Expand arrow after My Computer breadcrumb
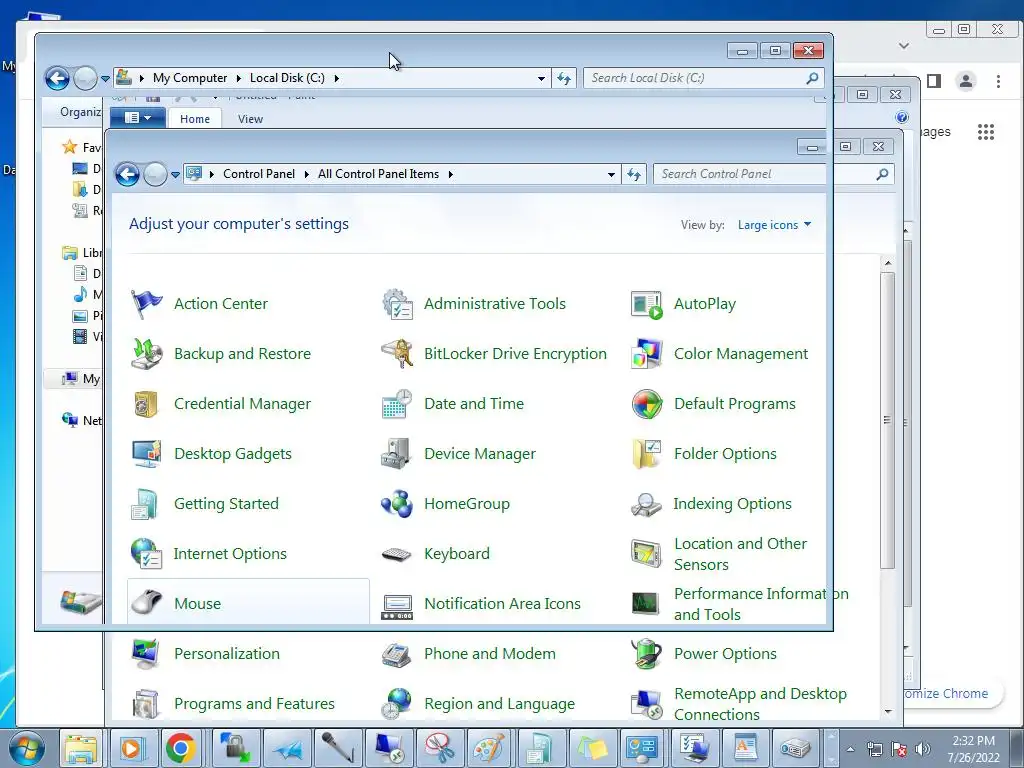Viewport: 1024px width, 768px height. [x=238, y=78]
